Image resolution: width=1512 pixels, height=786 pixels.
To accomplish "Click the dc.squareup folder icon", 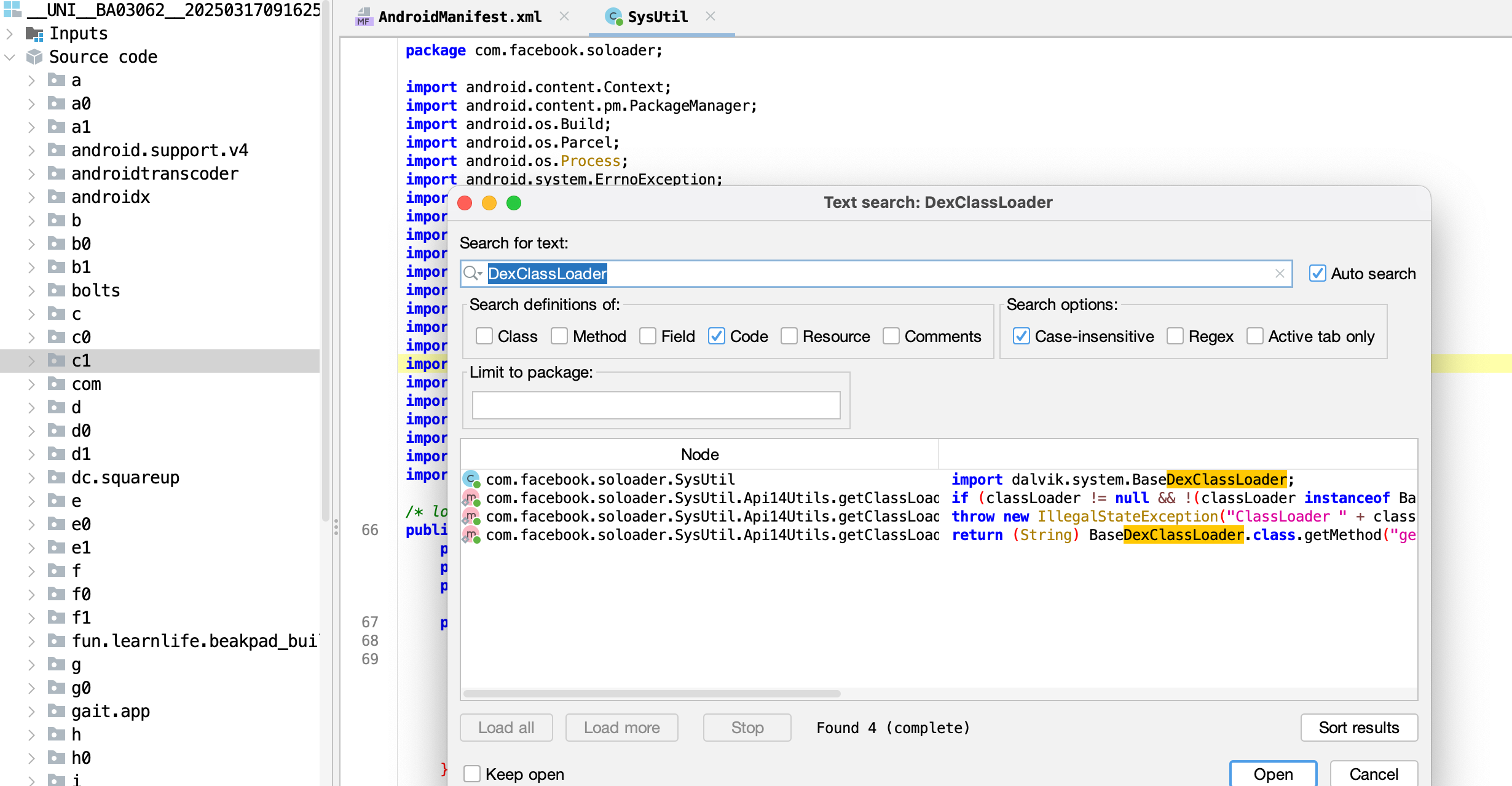I will (57, 477).
